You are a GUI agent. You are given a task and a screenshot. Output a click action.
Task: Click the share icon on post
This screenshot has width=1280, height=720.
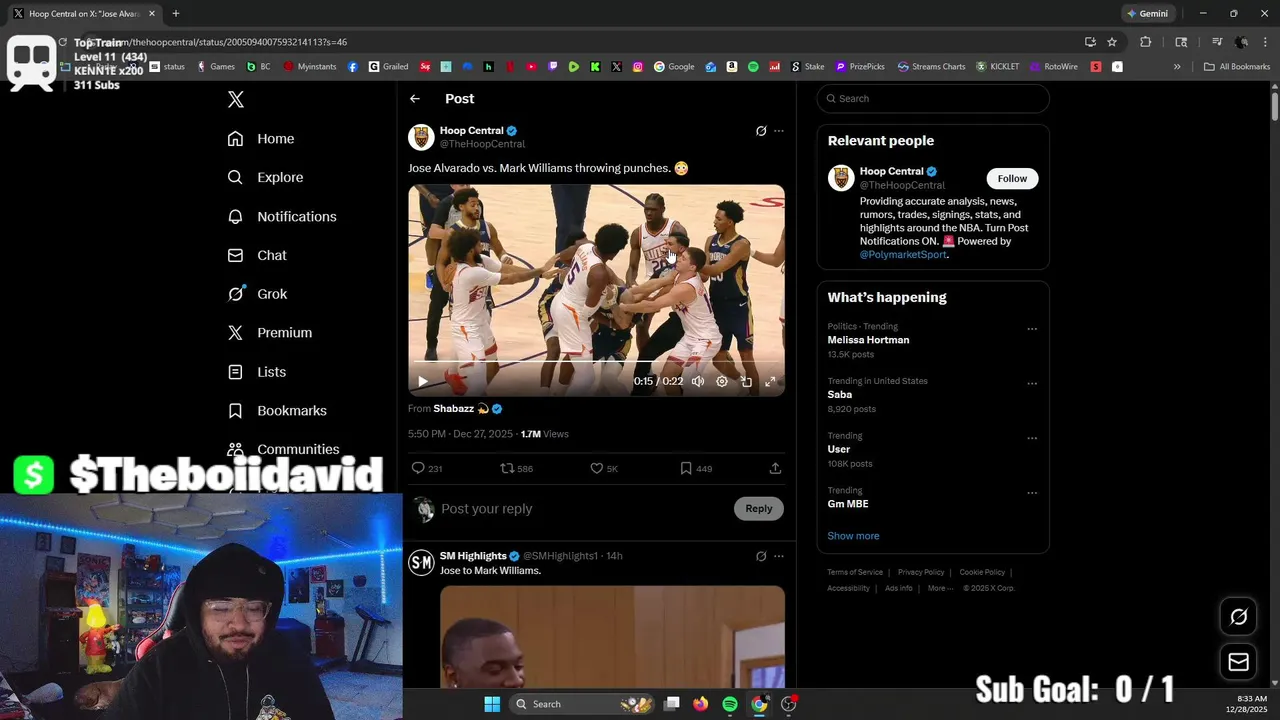pos(775,468)
